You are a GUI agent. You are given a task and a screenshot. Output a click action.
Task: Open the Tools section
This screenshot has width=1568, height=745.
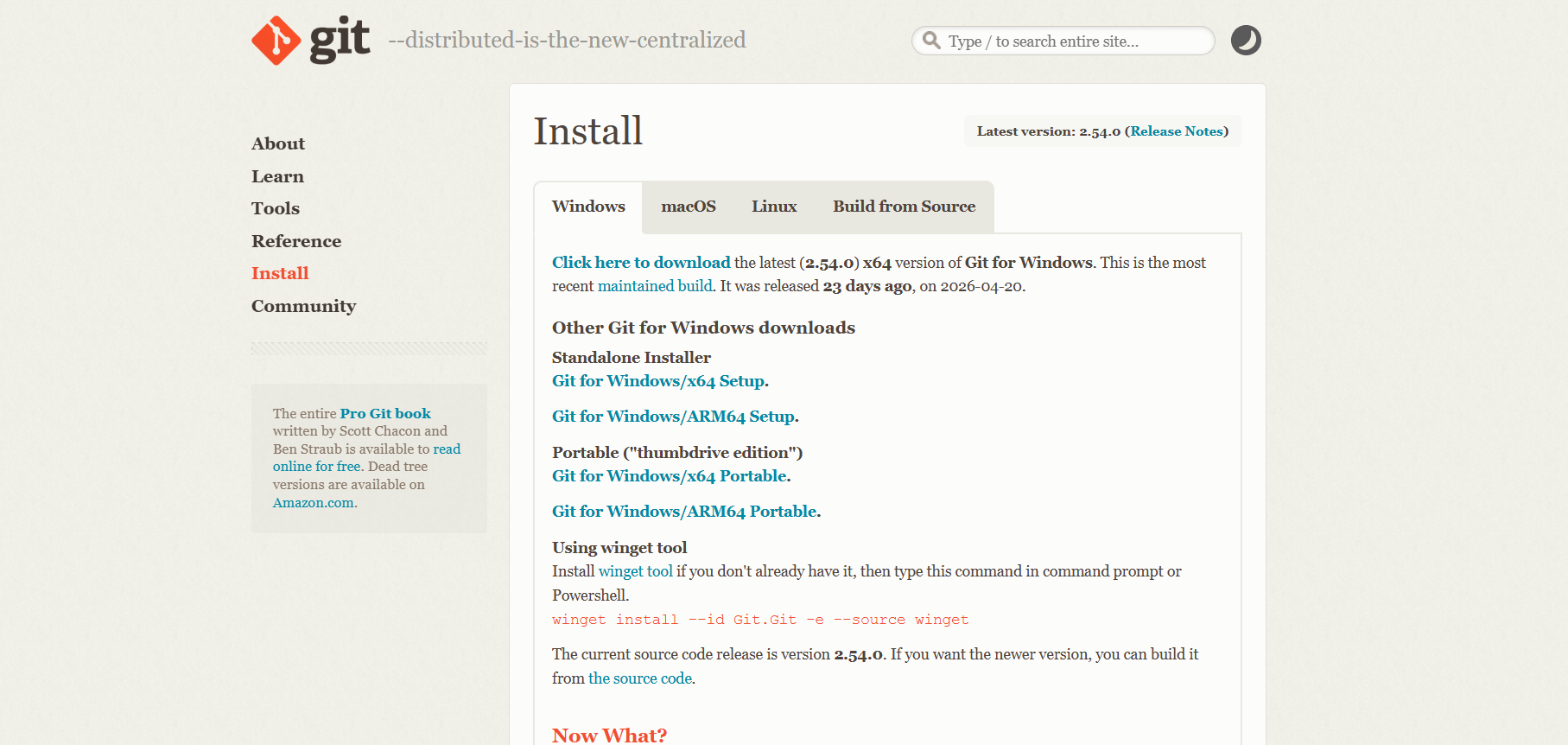pyautogui.click(x=276, y=208)
